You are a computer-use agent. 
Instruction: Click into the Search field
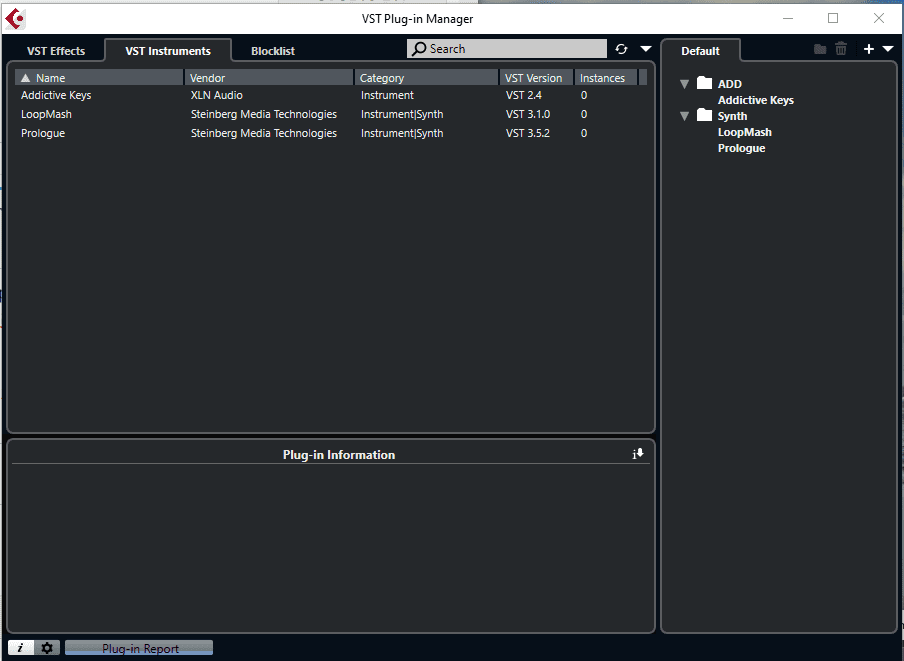(507, 49)
